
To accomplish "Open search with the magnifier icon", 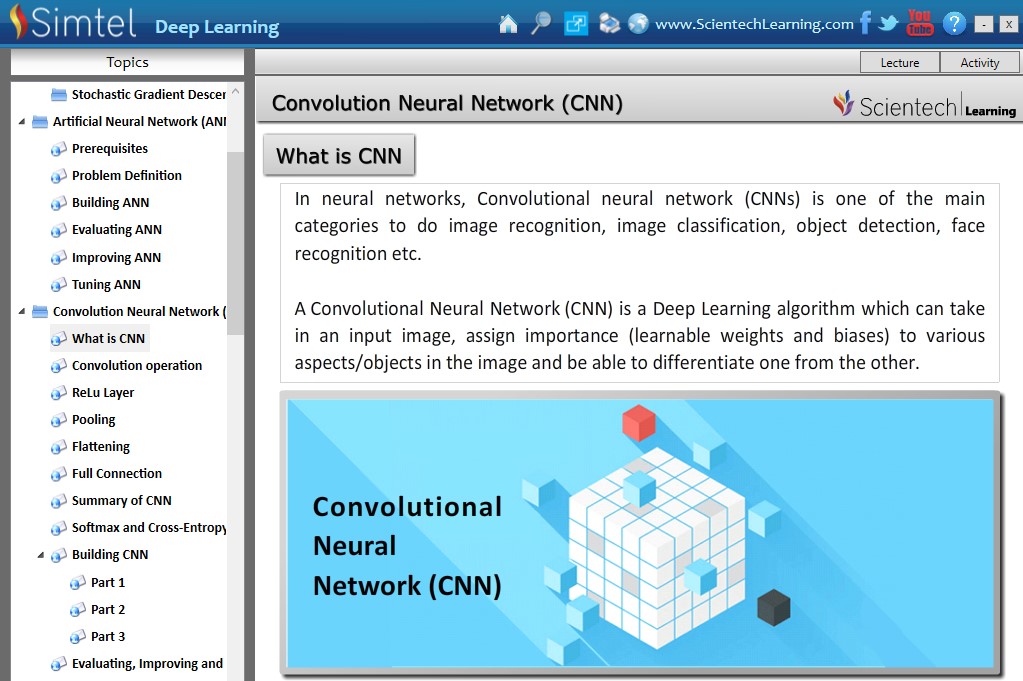I will coord(541,23).
